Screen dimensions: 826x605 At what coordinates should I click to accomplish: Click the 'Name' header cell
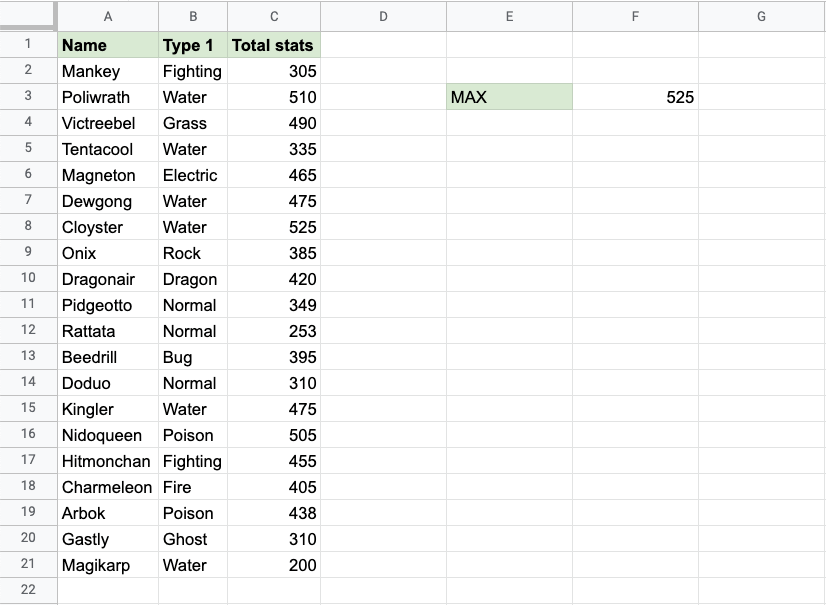coord(108,45)
